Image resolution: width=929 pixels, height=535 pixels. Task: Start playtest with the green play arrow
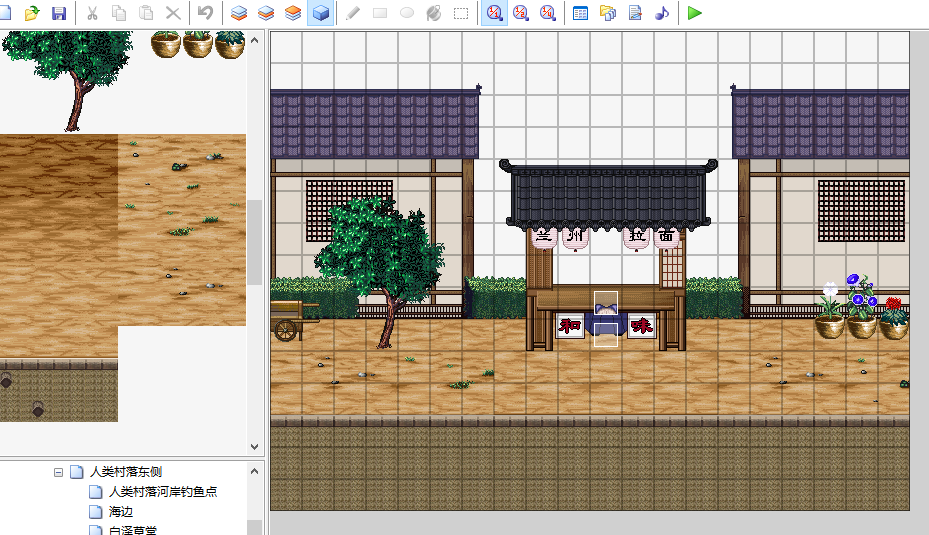[x=695, y=12]
